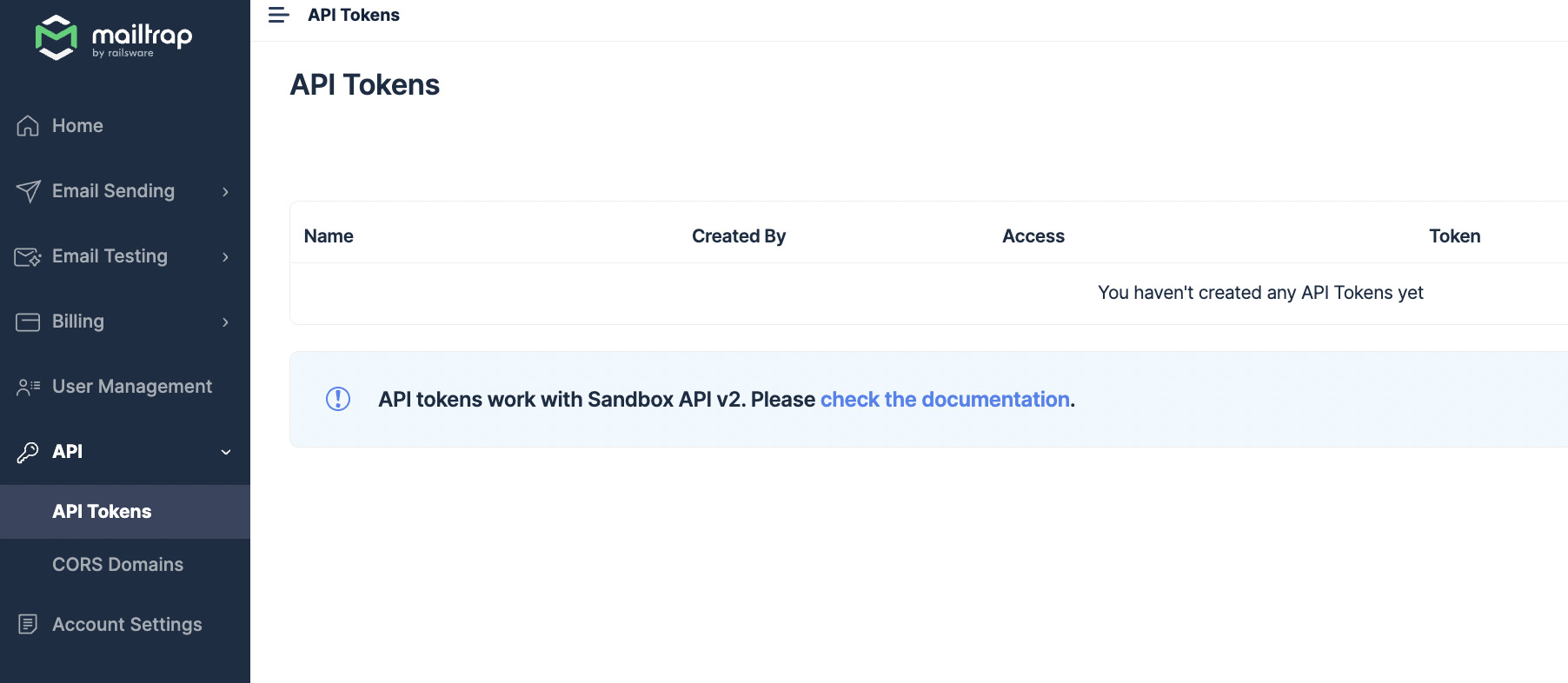This screenshot has height=683, width=1568.
Task: Click the info icon in the notice banner
Action: click(x=338, y=399)
